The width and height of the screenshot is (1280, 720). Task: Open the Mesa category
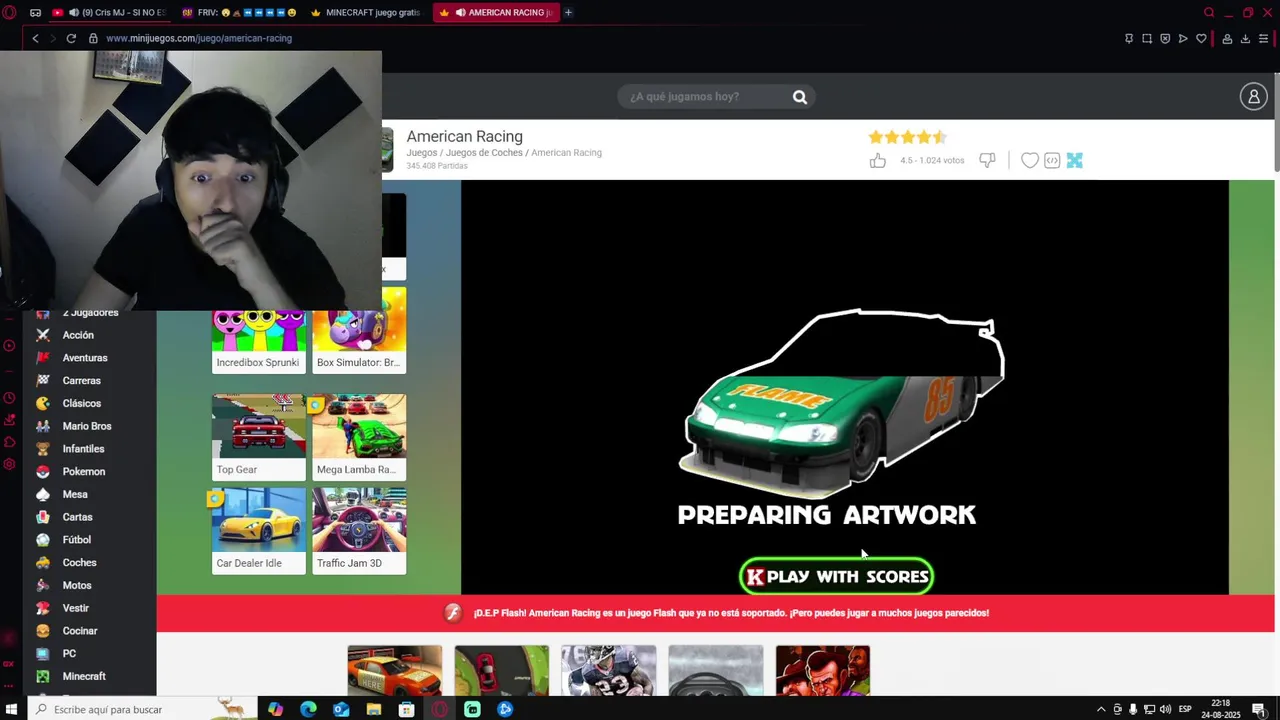point(75,494)
